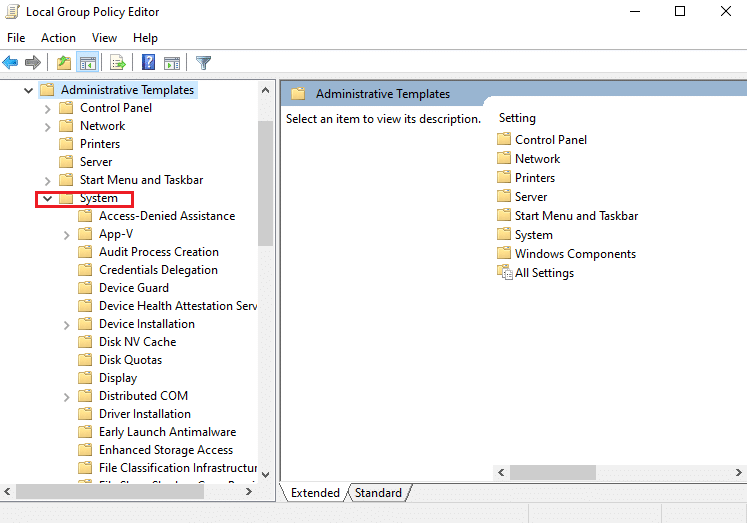747x523 pixels.
Task: Select Device Health Attestation Service folder
Action: [178, 306]
